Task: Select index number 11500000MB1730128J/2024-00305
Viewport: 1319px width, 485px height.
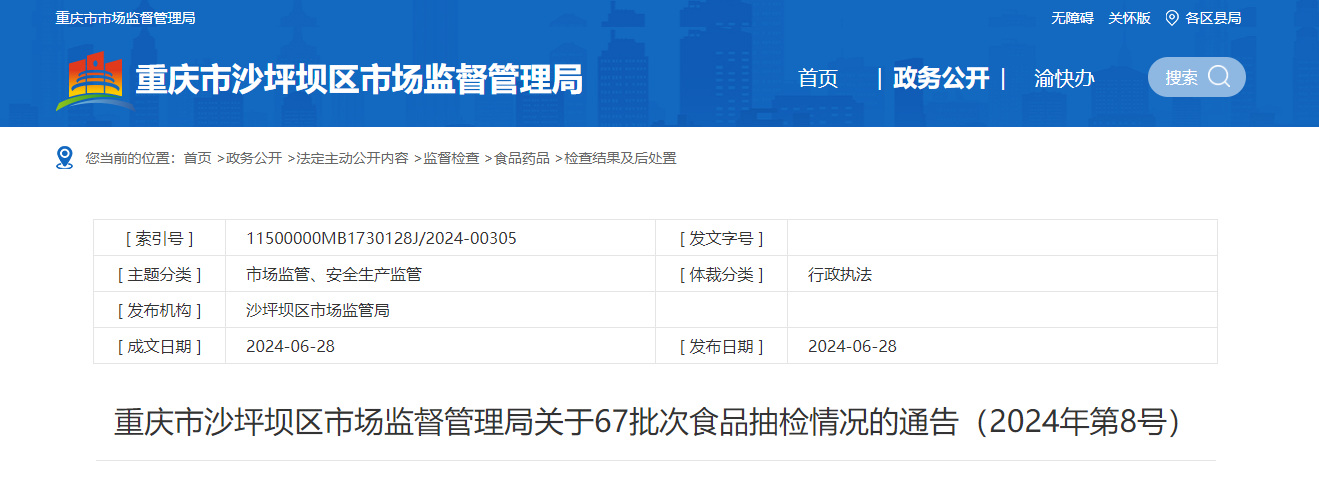Action: tap(381, 238)
